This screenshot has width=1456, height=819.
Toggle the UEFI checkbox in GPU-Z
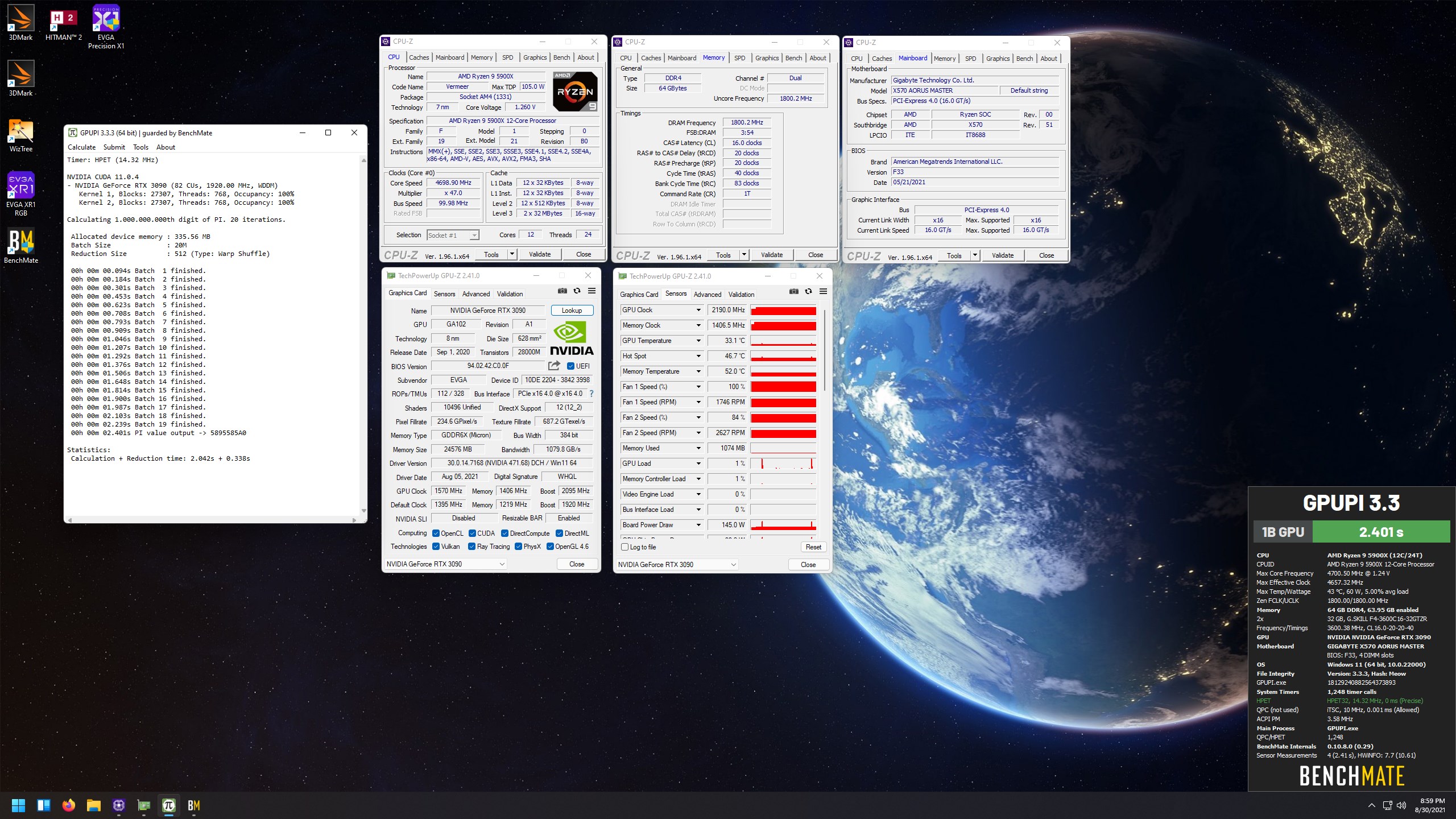click(570, 366)
